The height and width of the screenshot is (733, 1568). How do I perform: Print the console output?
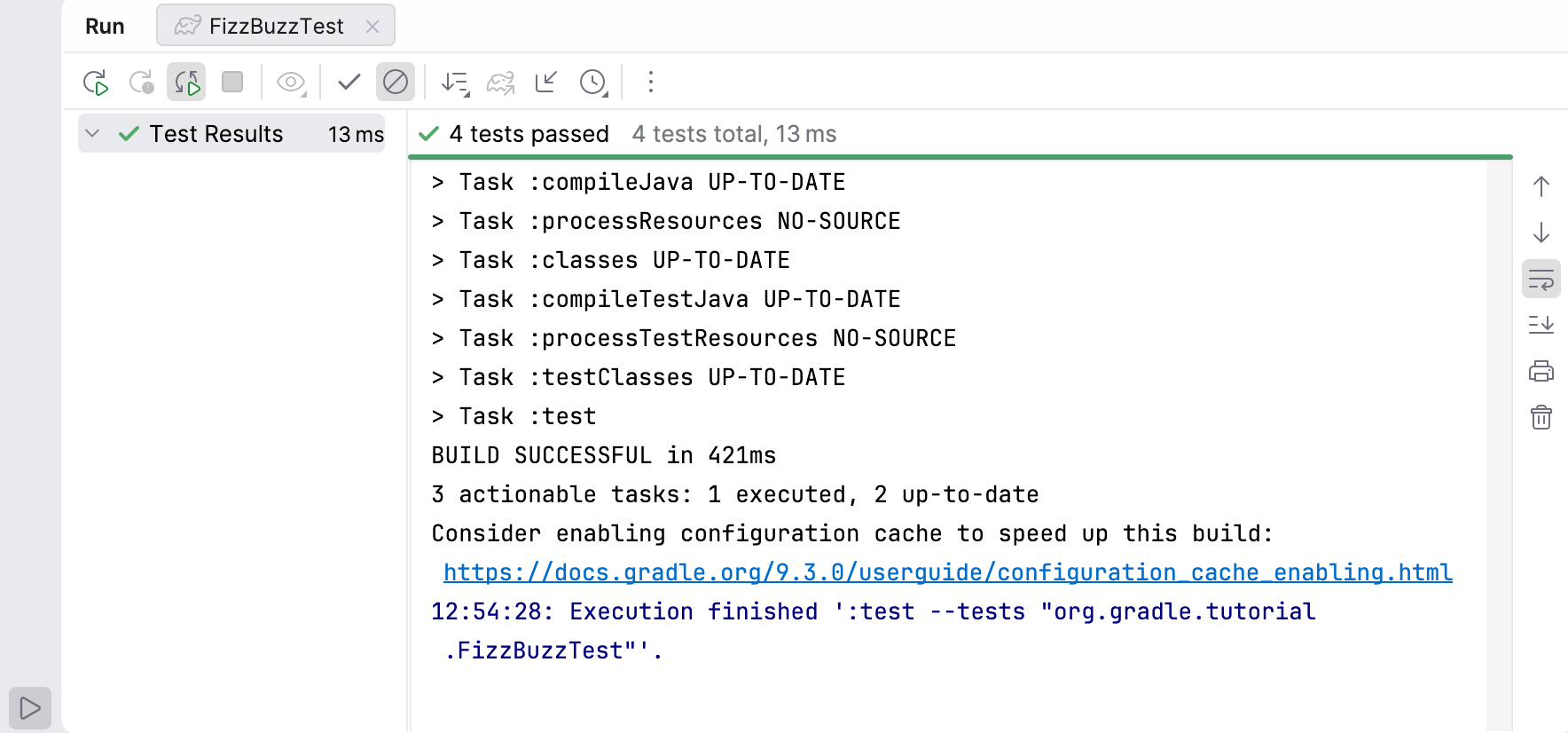point(1541,371)
